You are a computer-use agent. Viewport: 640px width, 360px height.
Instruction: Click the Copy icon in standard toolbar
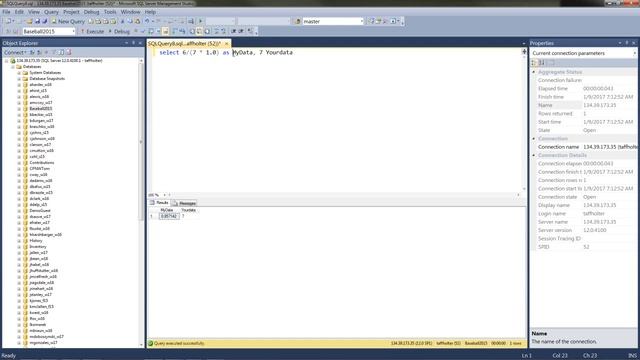coord(130,21)
